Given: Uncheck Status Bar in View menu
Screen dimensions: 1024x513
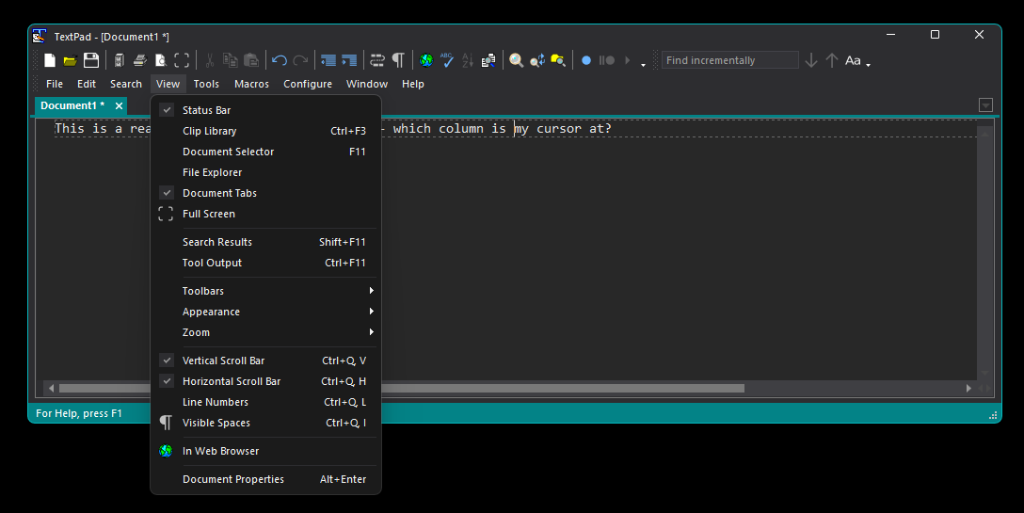Looking at the screenshot, I should [266, 110].
